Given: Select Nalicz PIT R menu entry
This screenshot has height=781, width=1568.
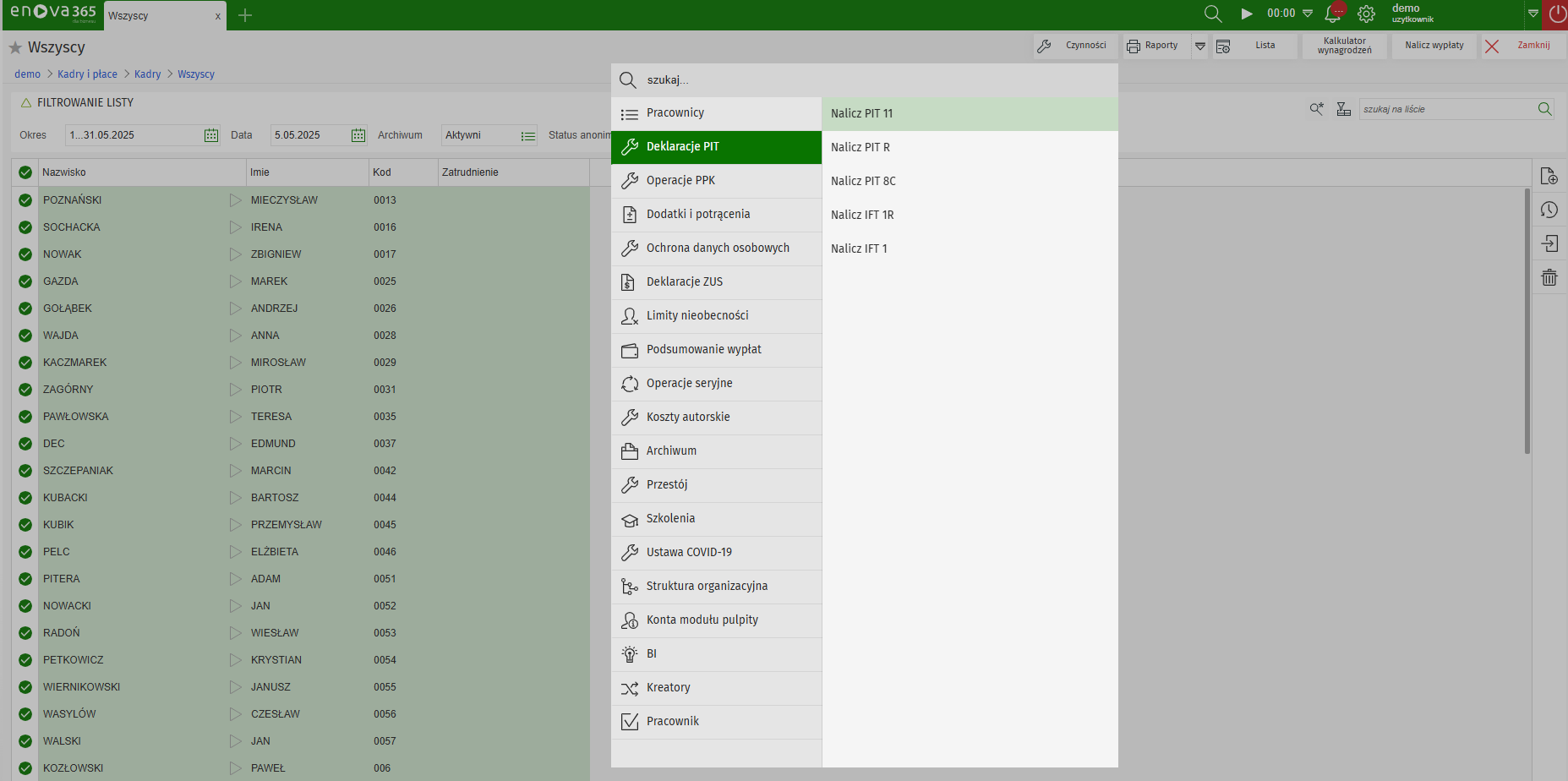Looking at the screenshot, I should (860, 147).
